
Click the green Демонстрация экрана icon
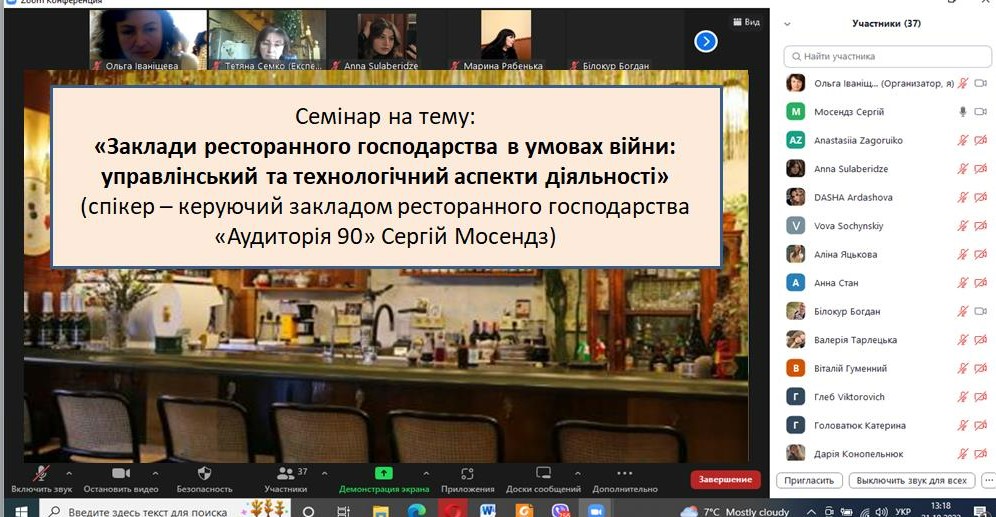pyautogui.click(x=384, y=473)
